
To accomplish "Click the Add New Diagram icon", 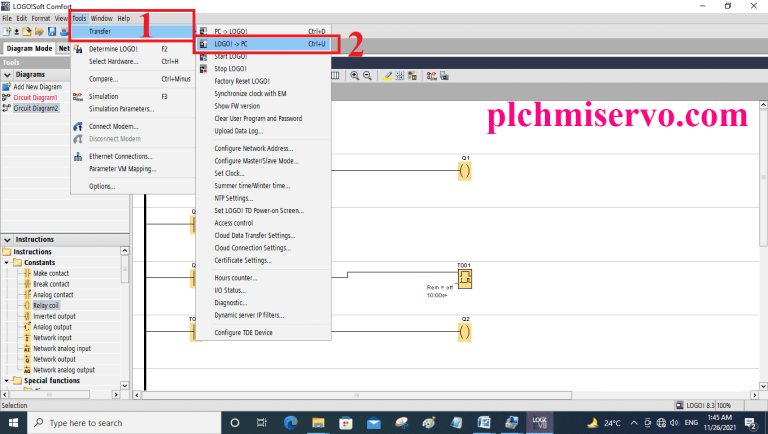I will click(6, 87).
